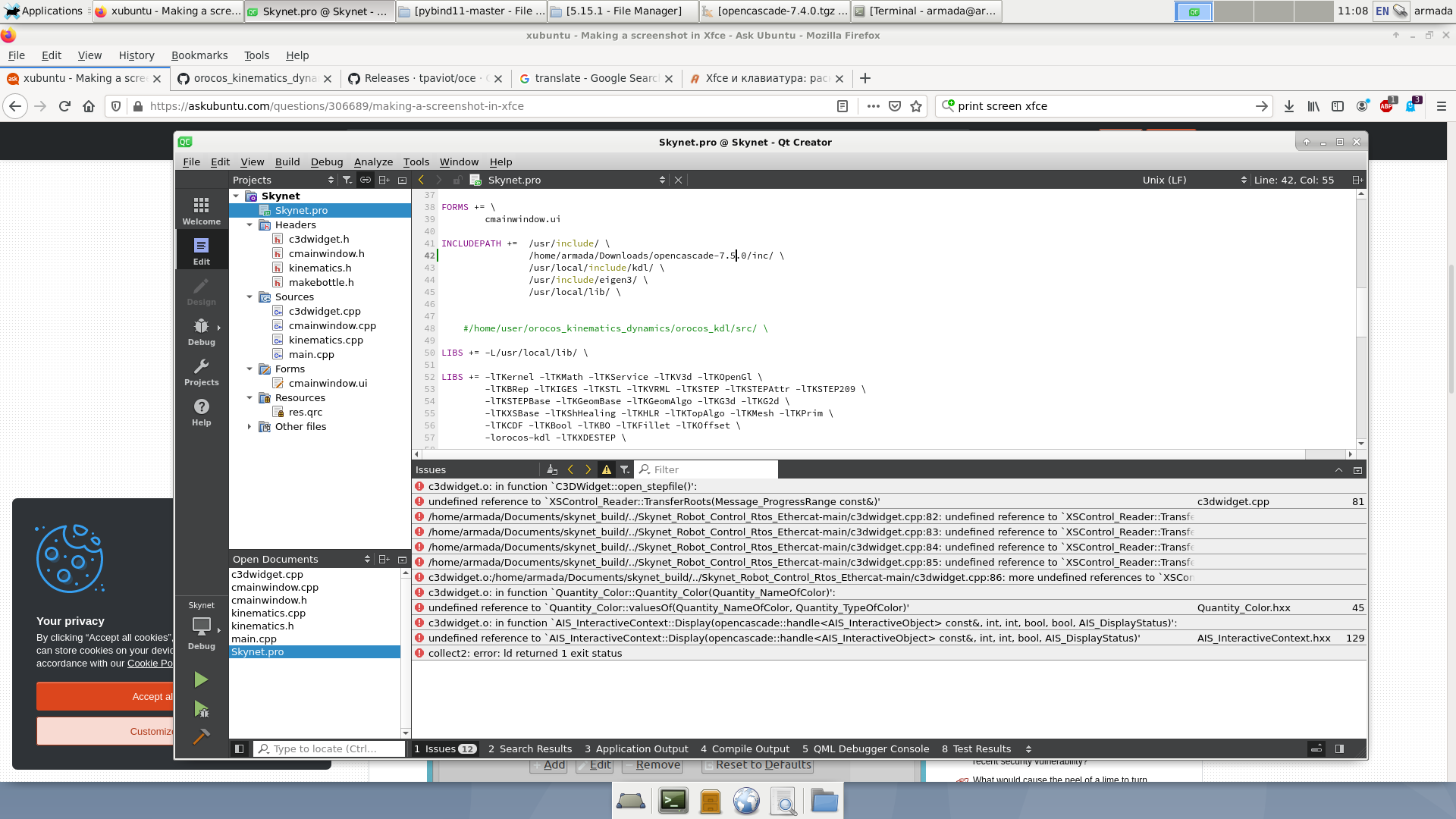Select the Edit mode icon
Viewport: 1456px width, 819px height.
click(x=201, y=251)
